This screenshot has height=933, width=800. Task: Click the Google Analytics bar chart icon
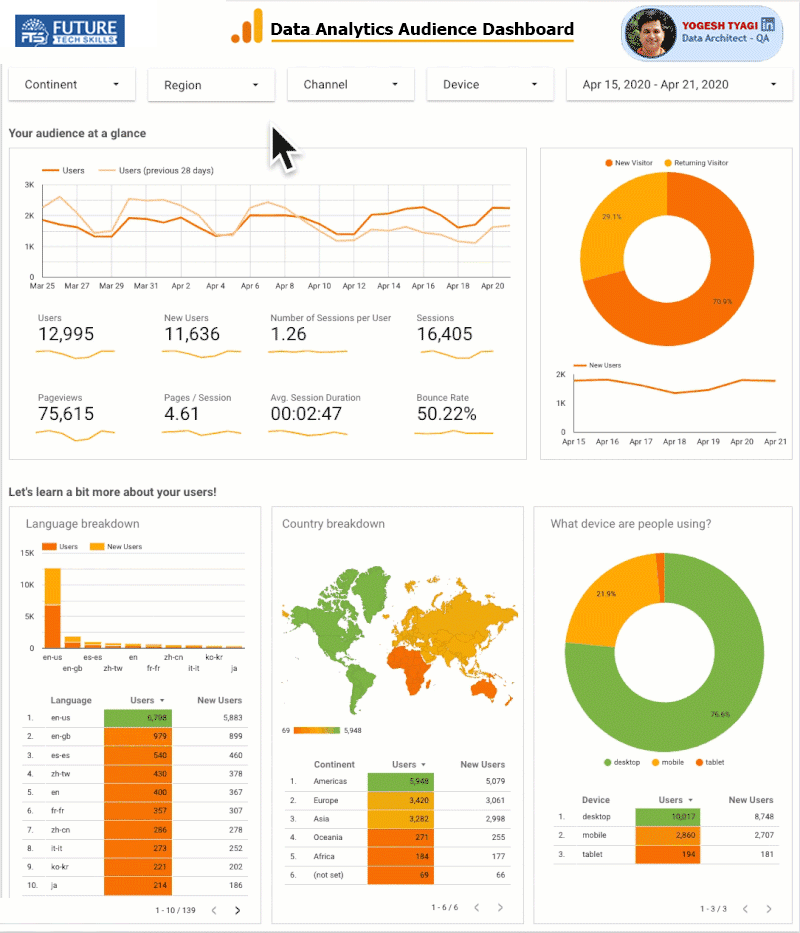coord(247,28)
